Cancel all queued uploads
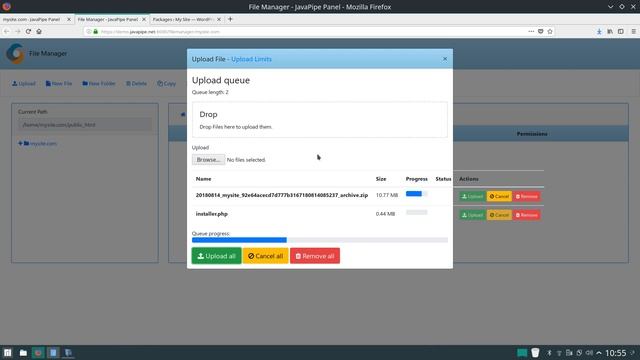Viewport: 640px width, 360px height. pos(265,256)
